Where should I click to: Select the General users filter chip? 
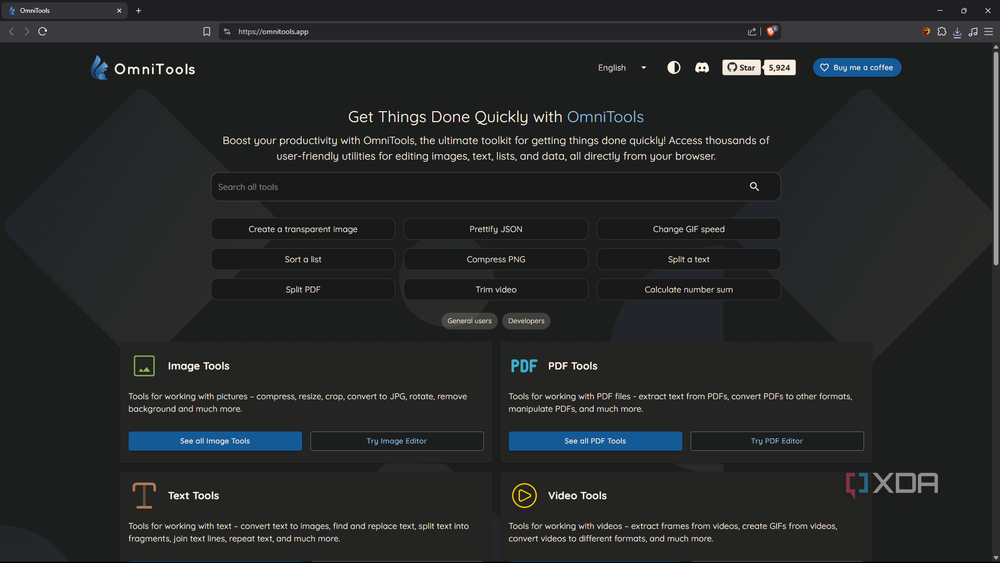click(x=469, y=321)
